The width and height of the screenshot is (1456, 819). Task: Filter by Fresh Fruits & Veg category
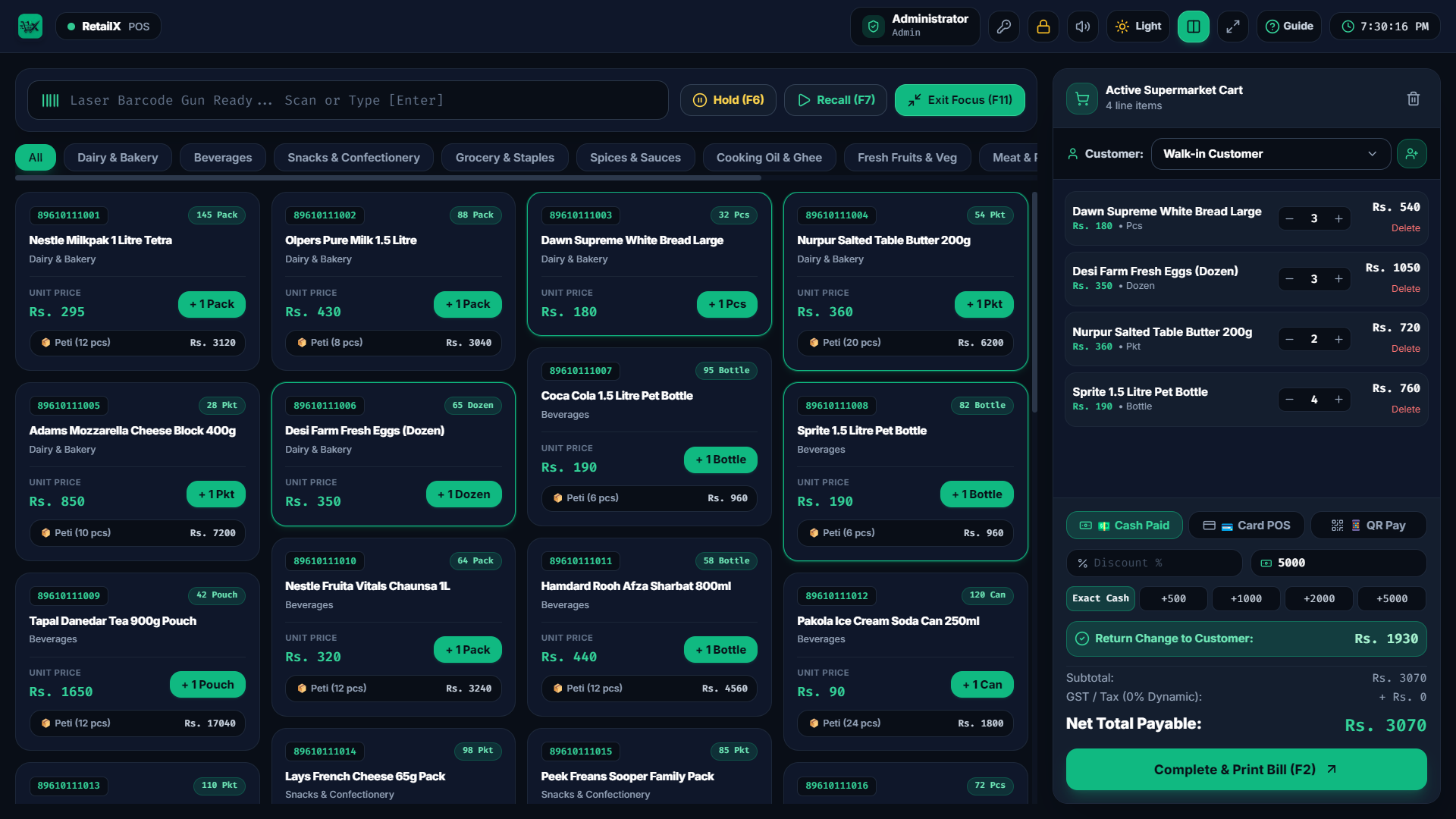click(x=907, y=158)
